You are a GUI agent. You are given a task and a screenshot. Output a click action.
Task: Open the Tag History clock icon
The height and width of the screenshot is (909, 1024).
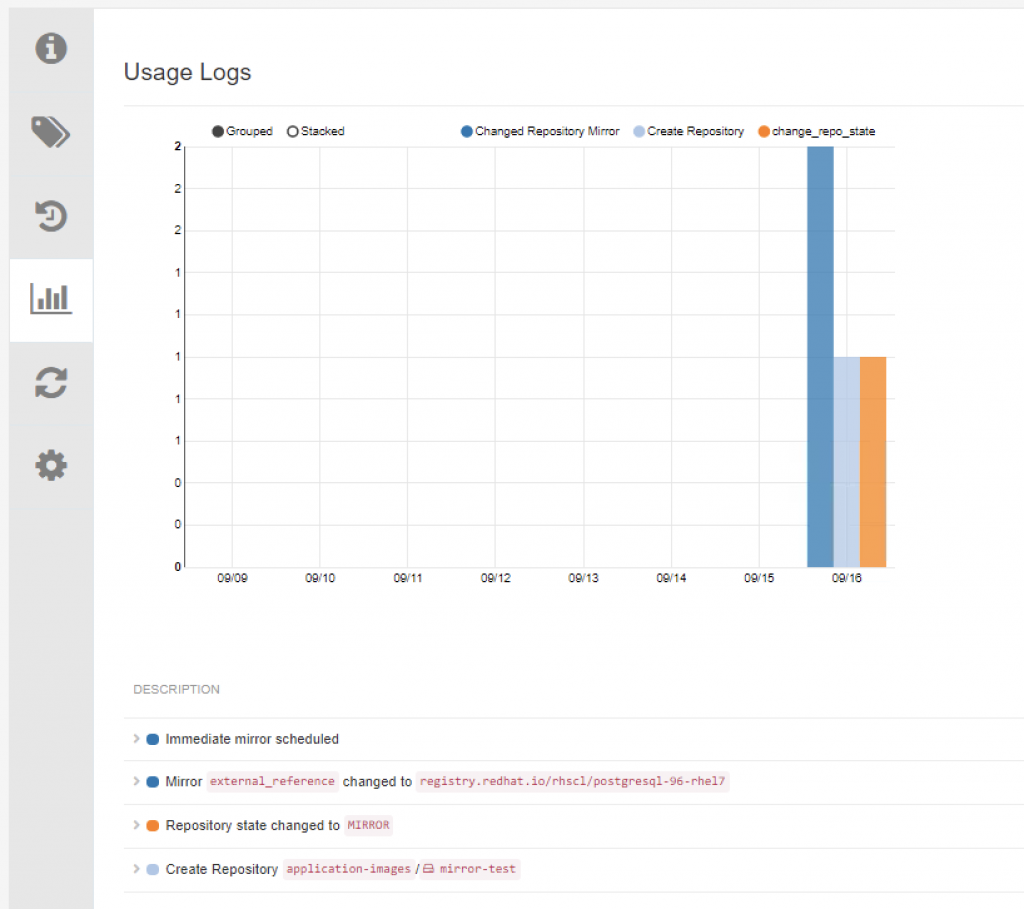point(51,216)
